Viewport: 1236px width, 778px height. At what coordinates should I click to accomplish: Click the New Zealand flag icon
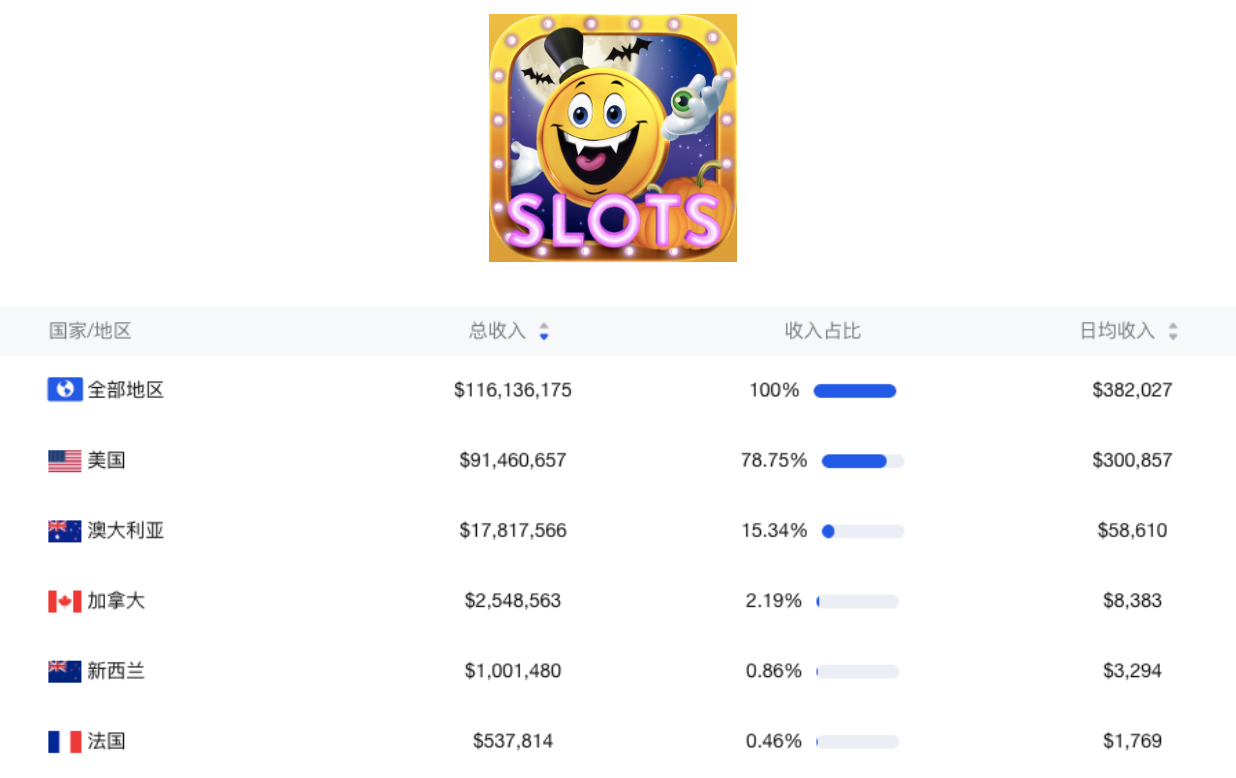pyautogui.click(x=65, y=671)
